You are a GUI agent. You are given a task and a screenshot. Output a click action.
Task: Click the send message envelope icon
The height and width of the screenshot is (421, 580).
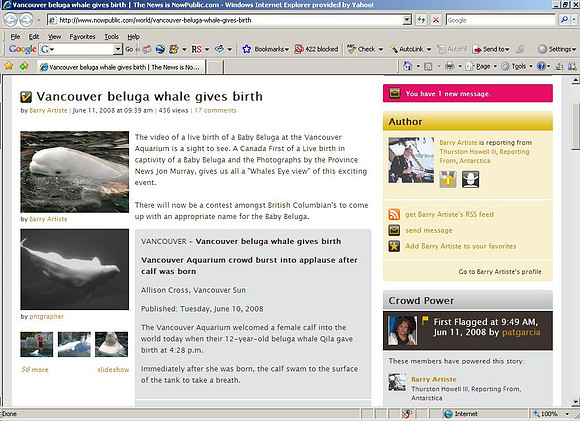pos(394,230)
